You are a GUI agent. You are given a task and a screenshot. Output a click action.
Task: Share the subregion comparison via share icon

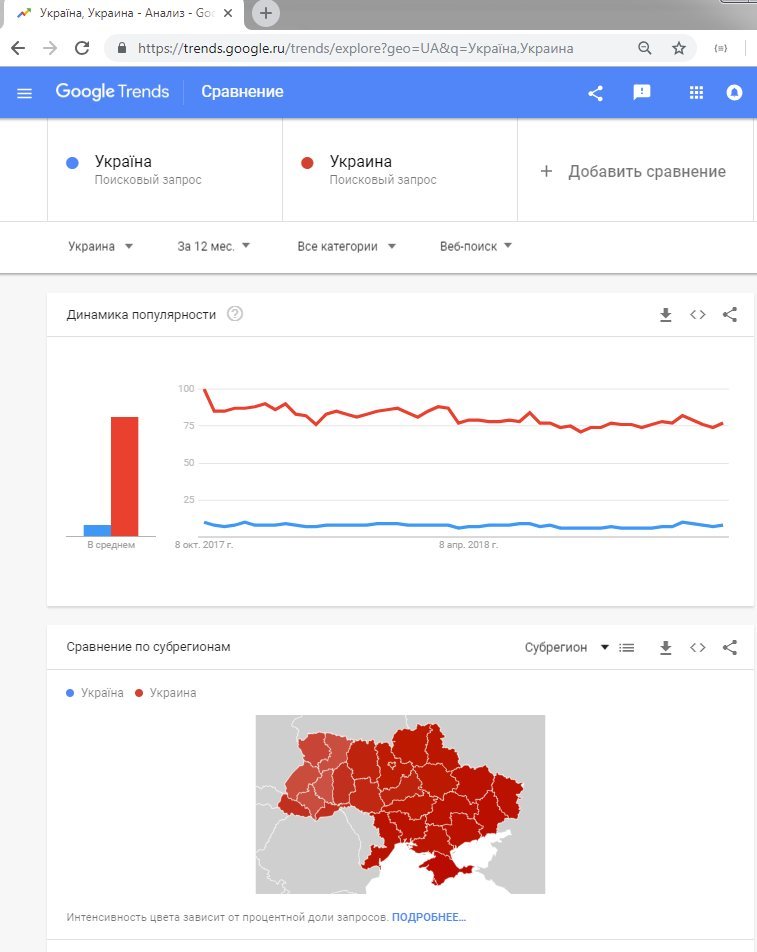pyautogui.click(x=729, y=647)
